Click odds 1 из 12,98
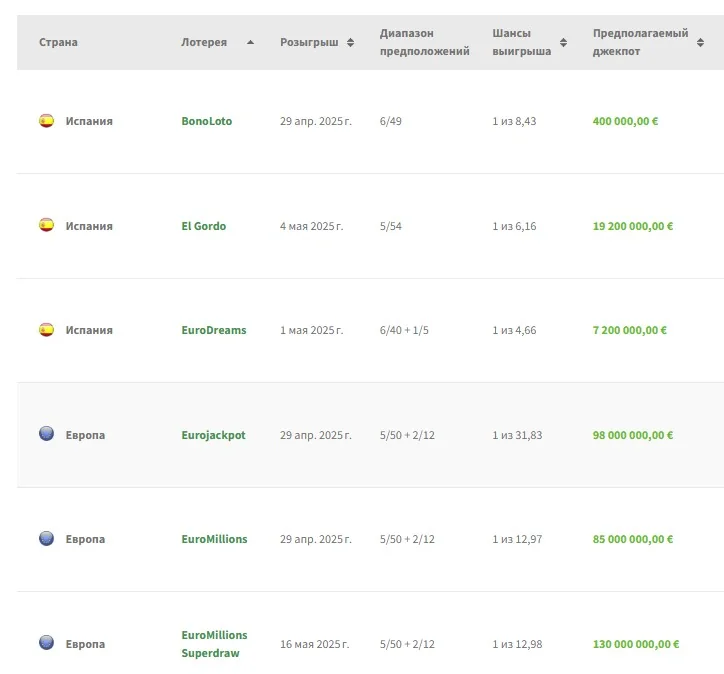The width and height of the screenshot is (724, 674). coord(517,644)
